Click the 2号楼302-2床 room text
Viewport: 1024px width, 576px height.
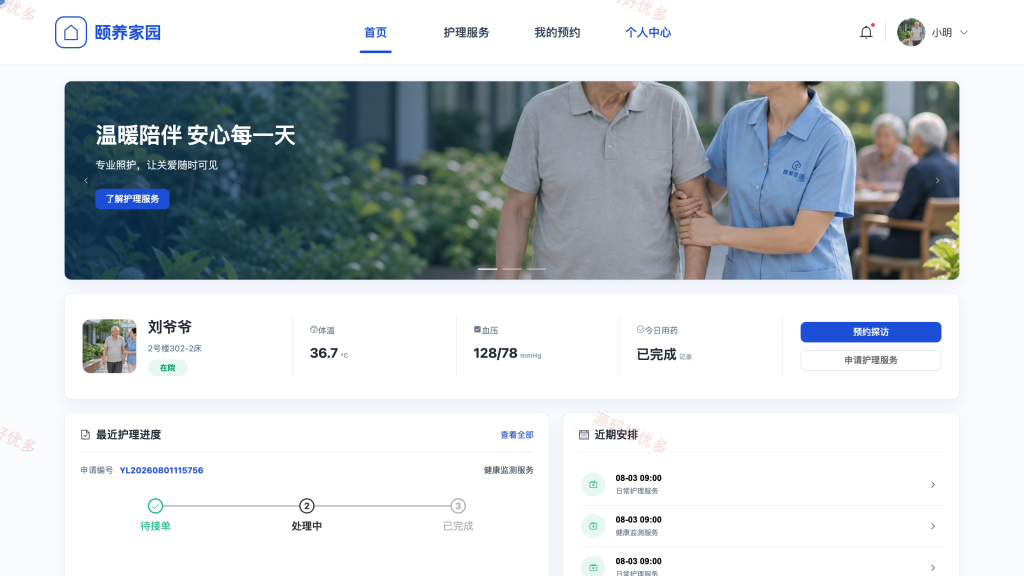(174, 348)
